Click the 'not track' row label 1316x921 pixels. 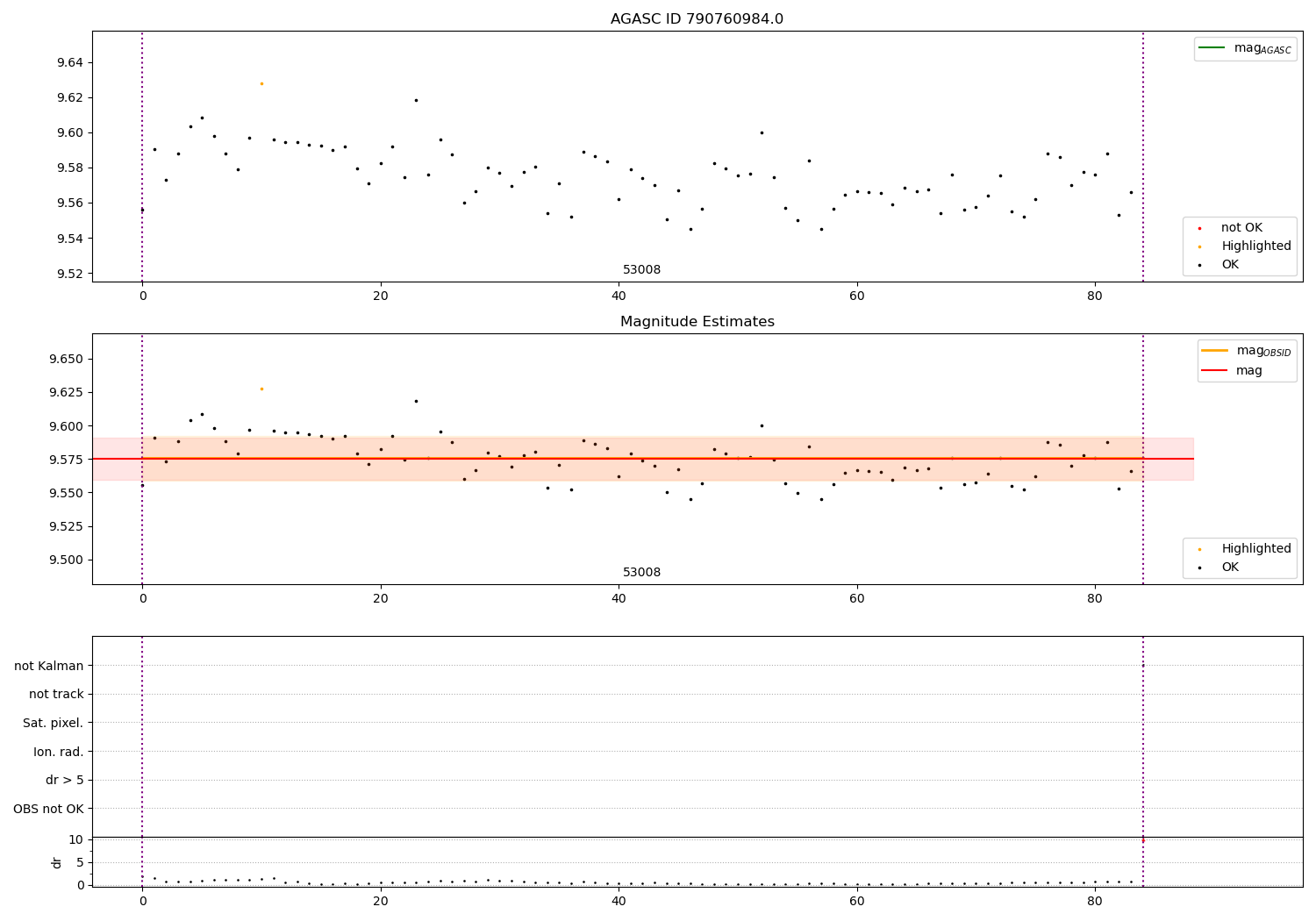(56, 694)
